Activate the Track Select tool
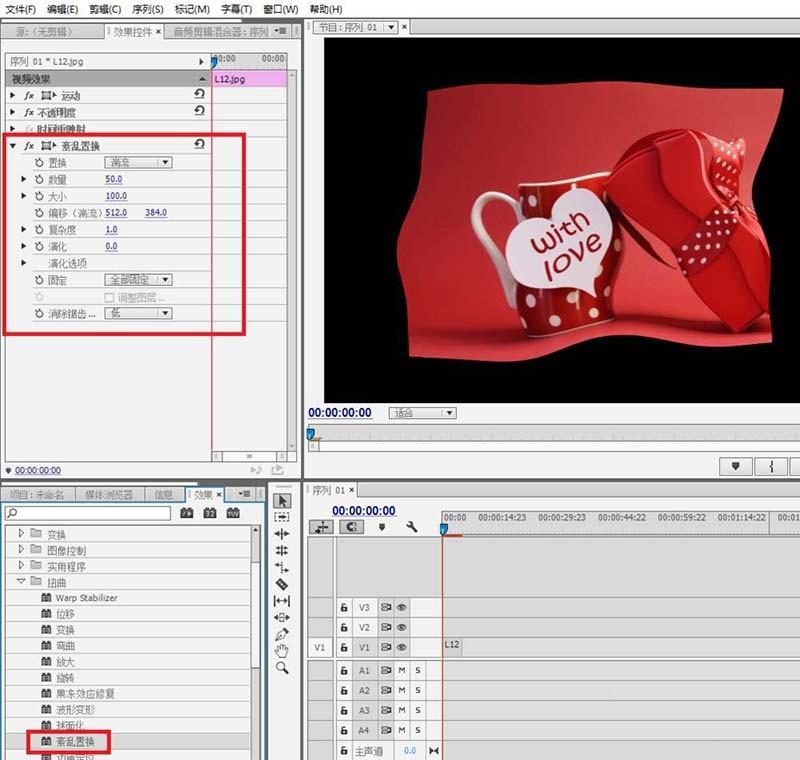800x760 pixels. [281, 519]
